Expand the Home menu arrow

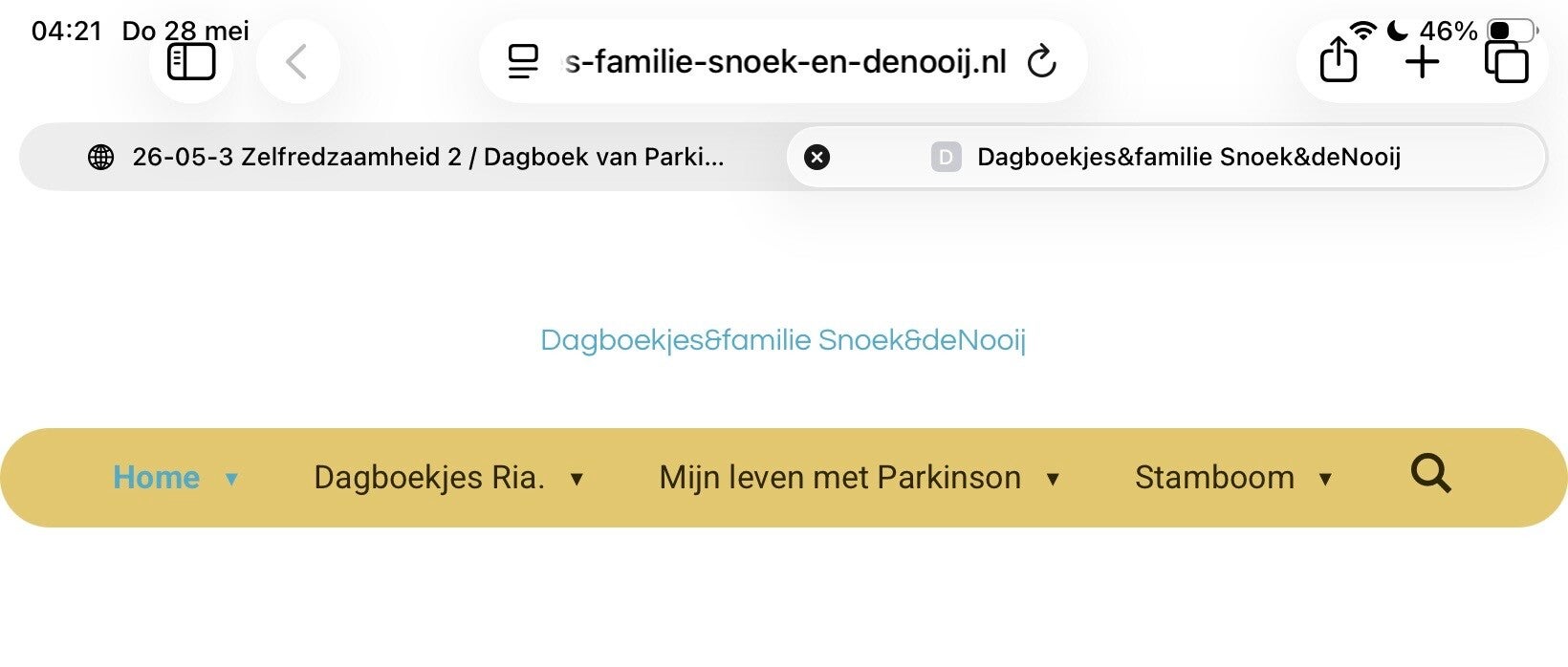(231, 479)
